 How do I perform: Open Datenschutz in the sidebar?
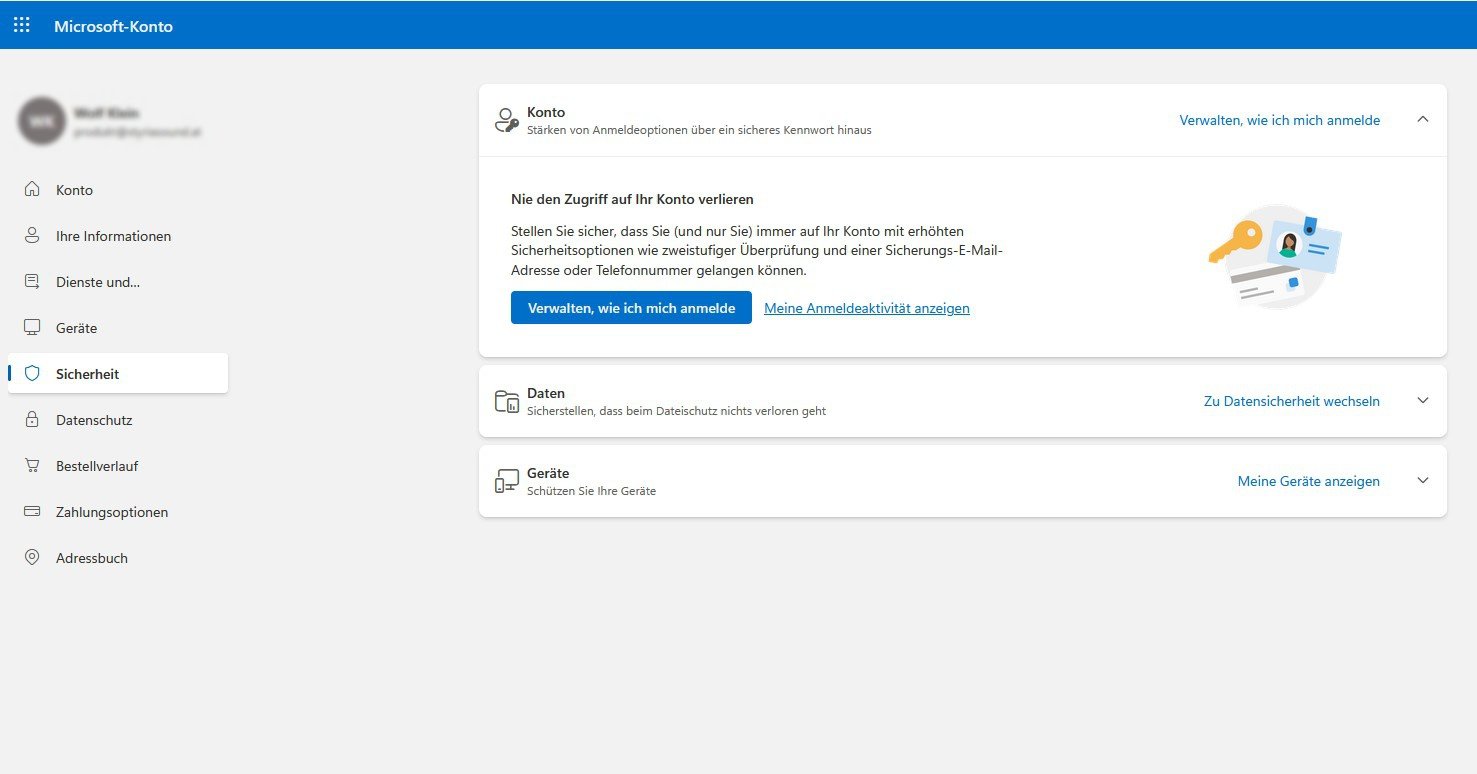point(118,420)
